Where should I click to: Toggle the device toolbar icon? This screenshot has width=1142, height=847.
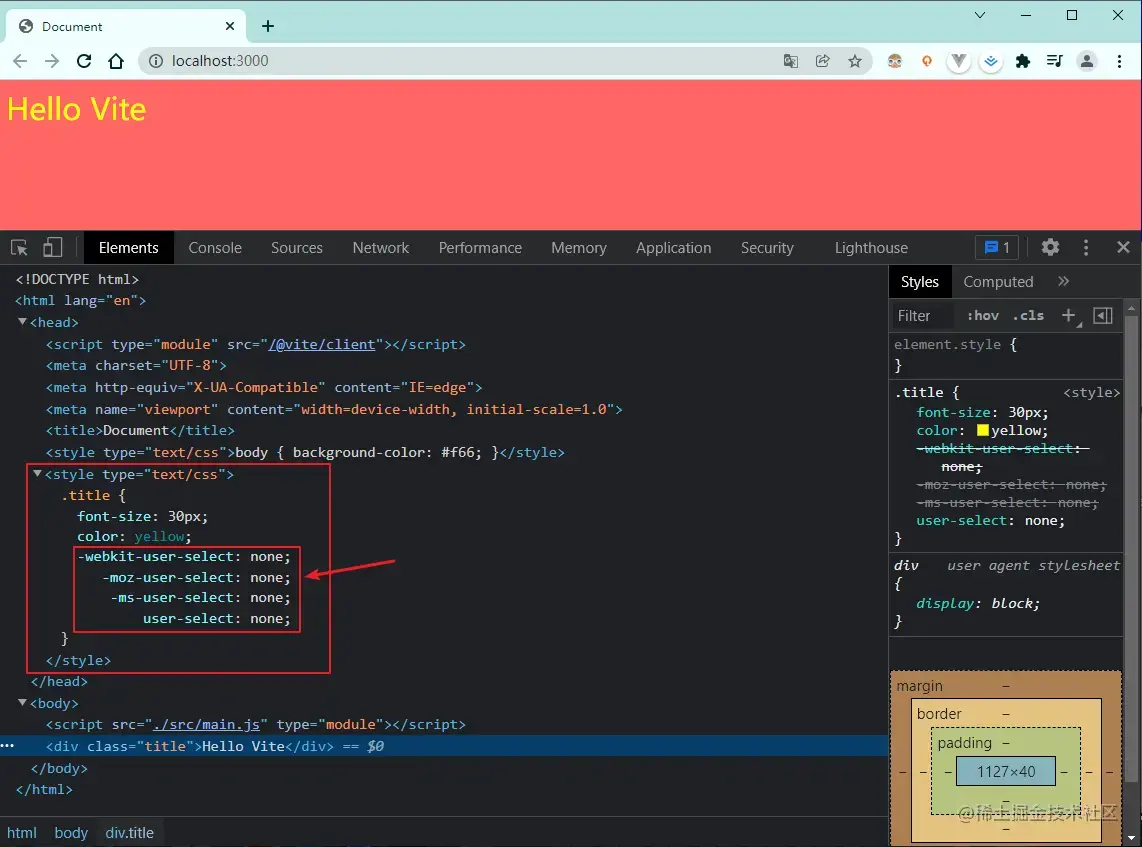[x=52, y=248]
